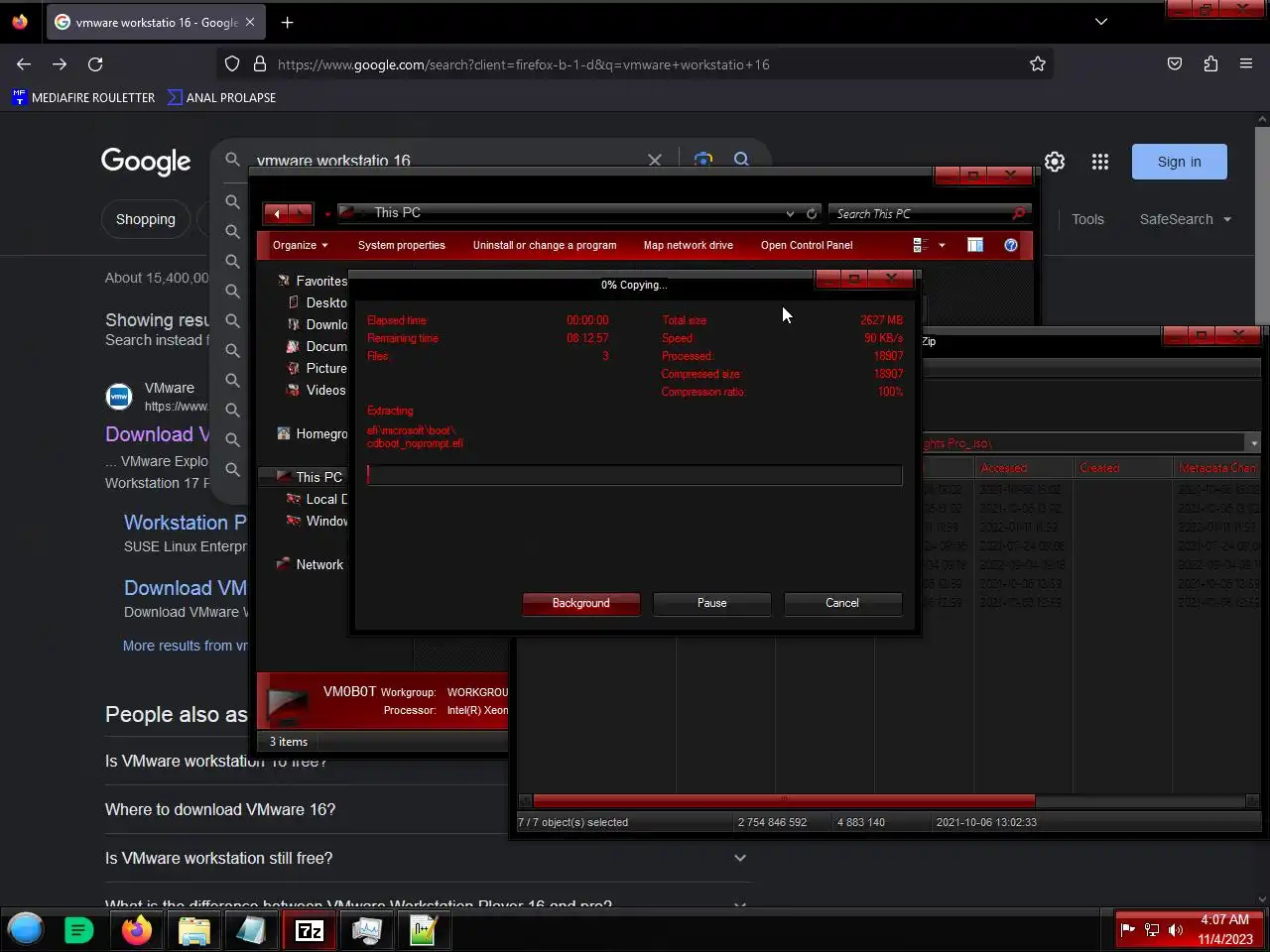Go forward in Firefox navigation
The width and height of the screenshot is (1270, 952).
click(60, 64)
